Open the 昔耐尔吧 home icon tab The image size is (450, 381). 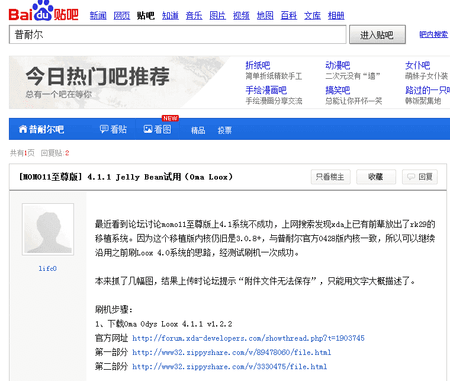pos(41,129)
